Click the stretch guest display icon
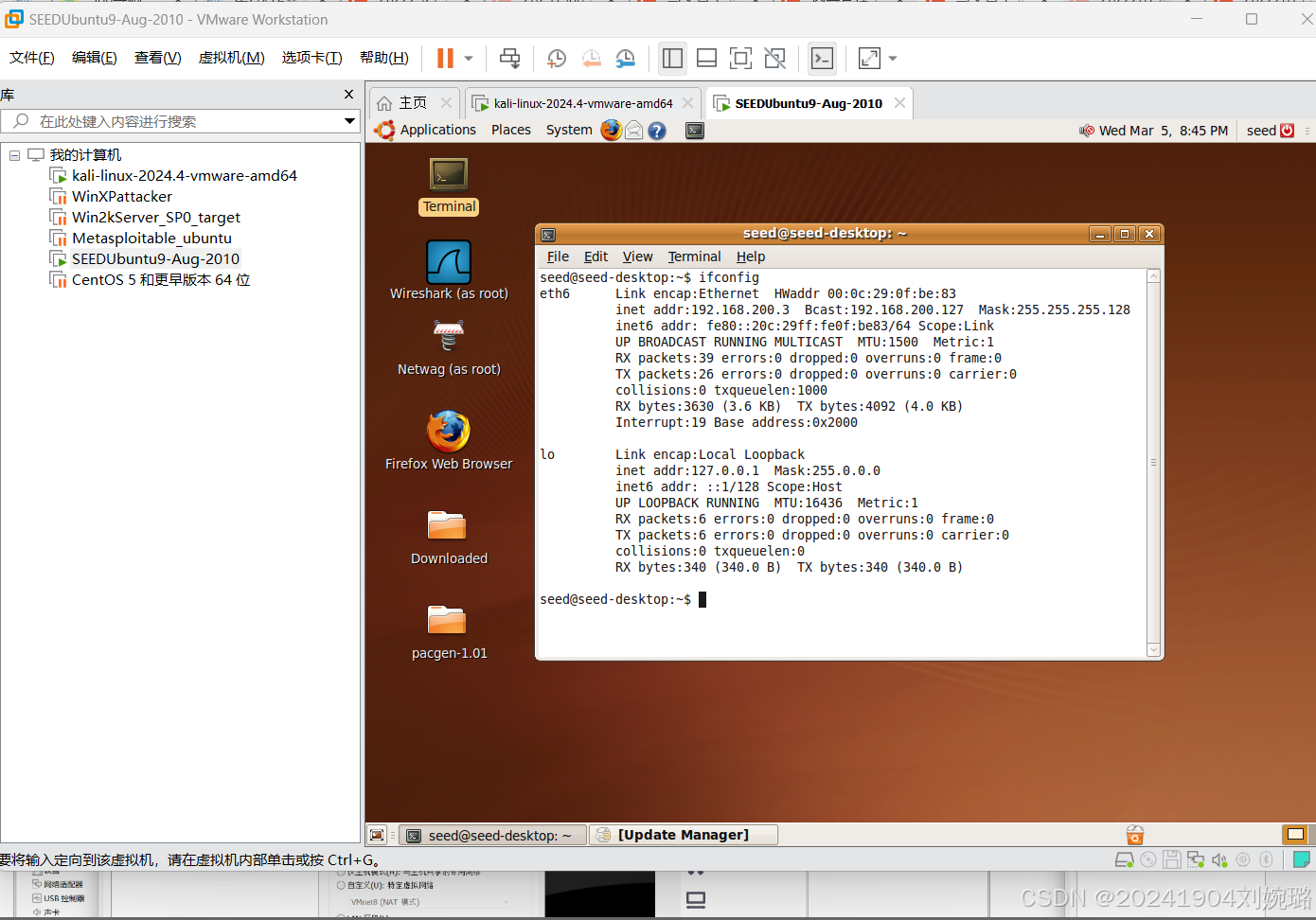The image size is (1316, 920). pos(869,59)
